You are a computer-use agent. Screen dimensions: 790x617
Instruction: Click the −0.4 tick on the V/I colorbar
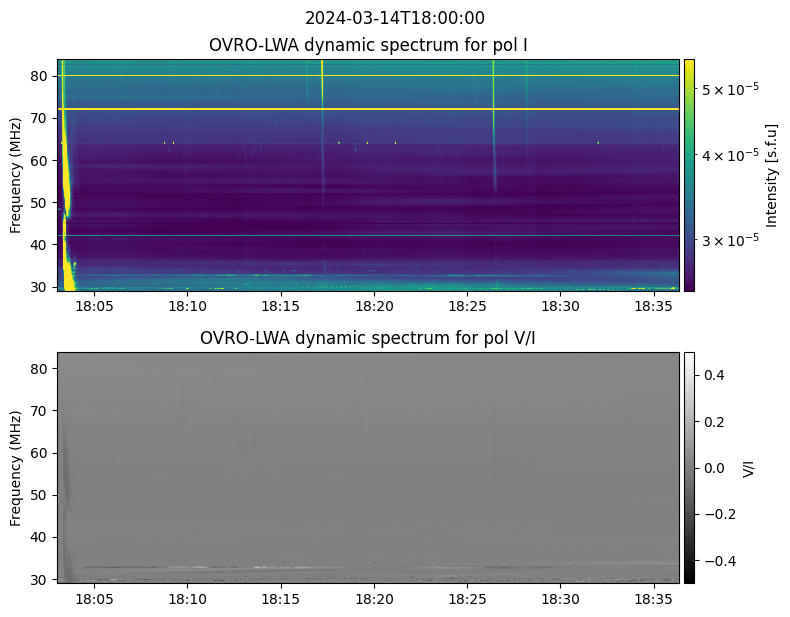click(x=718, y=561)
